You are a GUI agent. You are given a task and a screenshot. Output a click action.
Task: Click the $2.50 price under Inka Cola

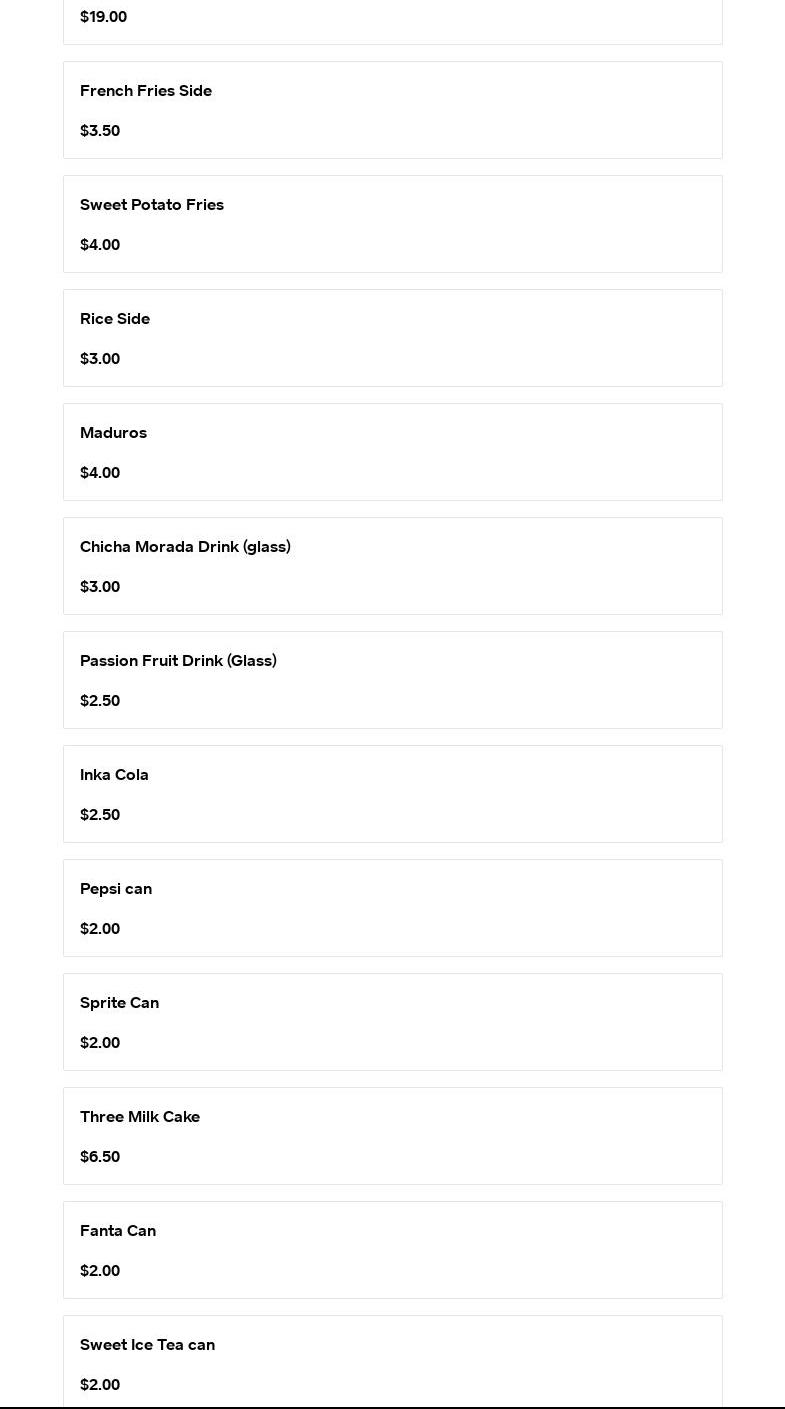pos(100,815)
